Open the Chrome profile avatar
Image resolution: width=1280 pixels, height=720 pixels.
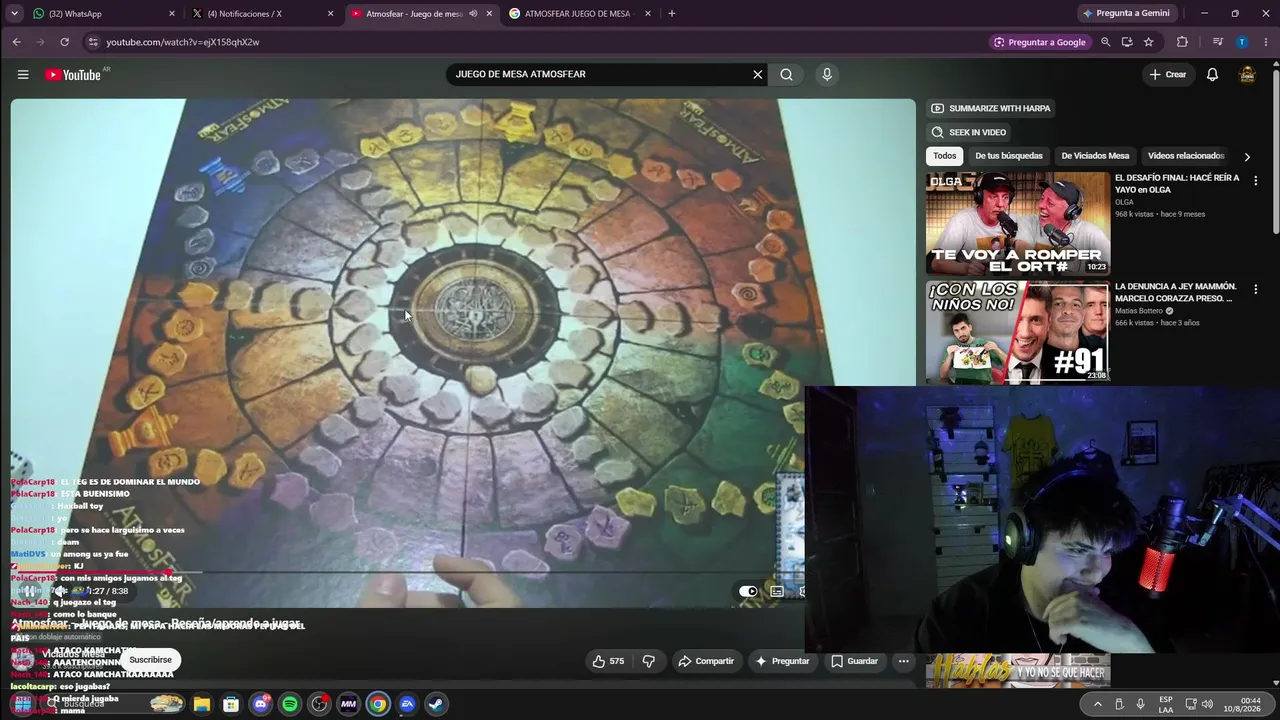pyautogui.click(x=1241, y=42)
